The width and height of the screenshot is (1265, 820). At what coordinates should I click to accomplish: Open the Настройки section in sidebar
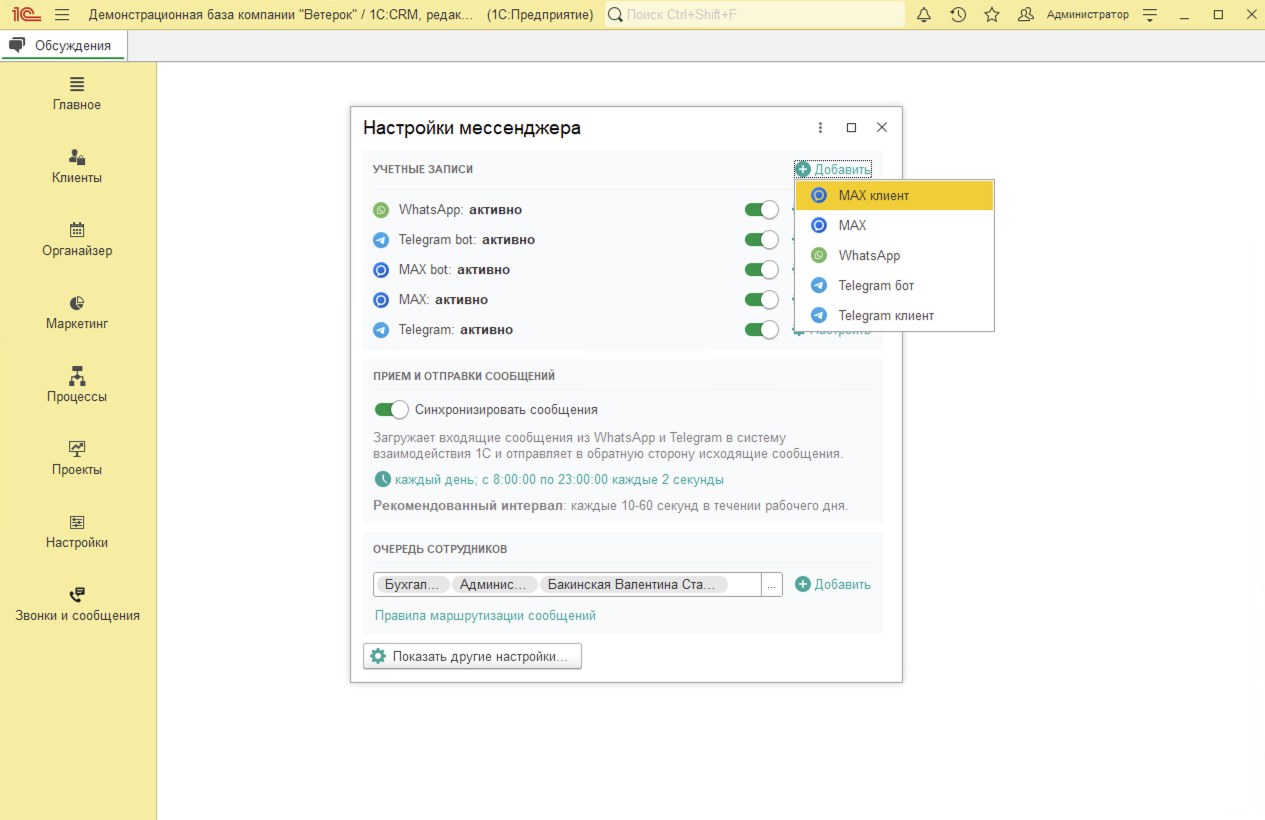77,531
